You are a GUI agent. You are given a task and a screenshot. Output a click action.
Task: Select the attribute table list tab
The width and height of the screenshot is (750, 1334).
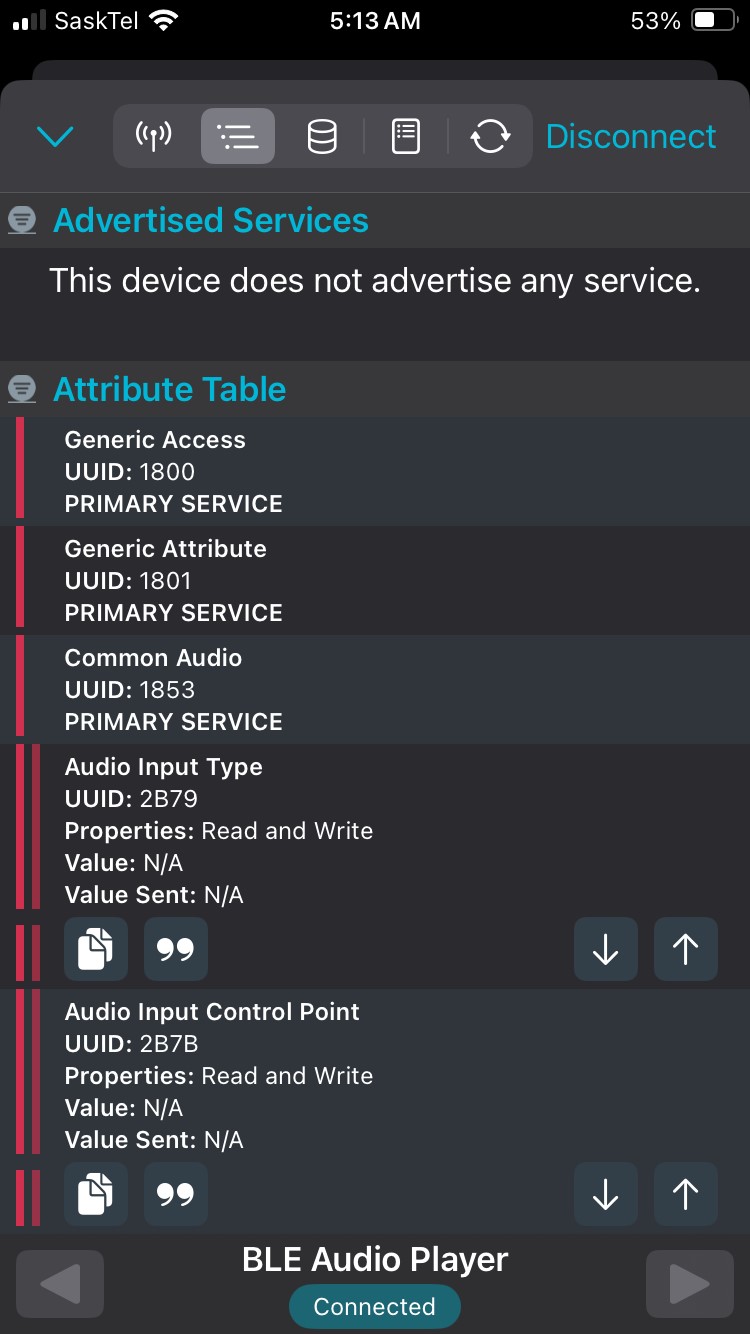pos(238,136)
